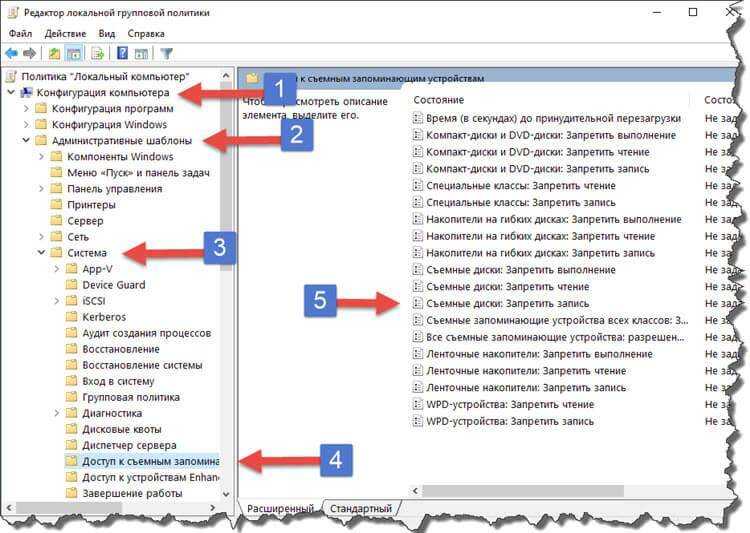The height and width of the screenshot is (533, 750).
Task: Select the Дисковые квоты folder
Action: click(x=122, y=429)
